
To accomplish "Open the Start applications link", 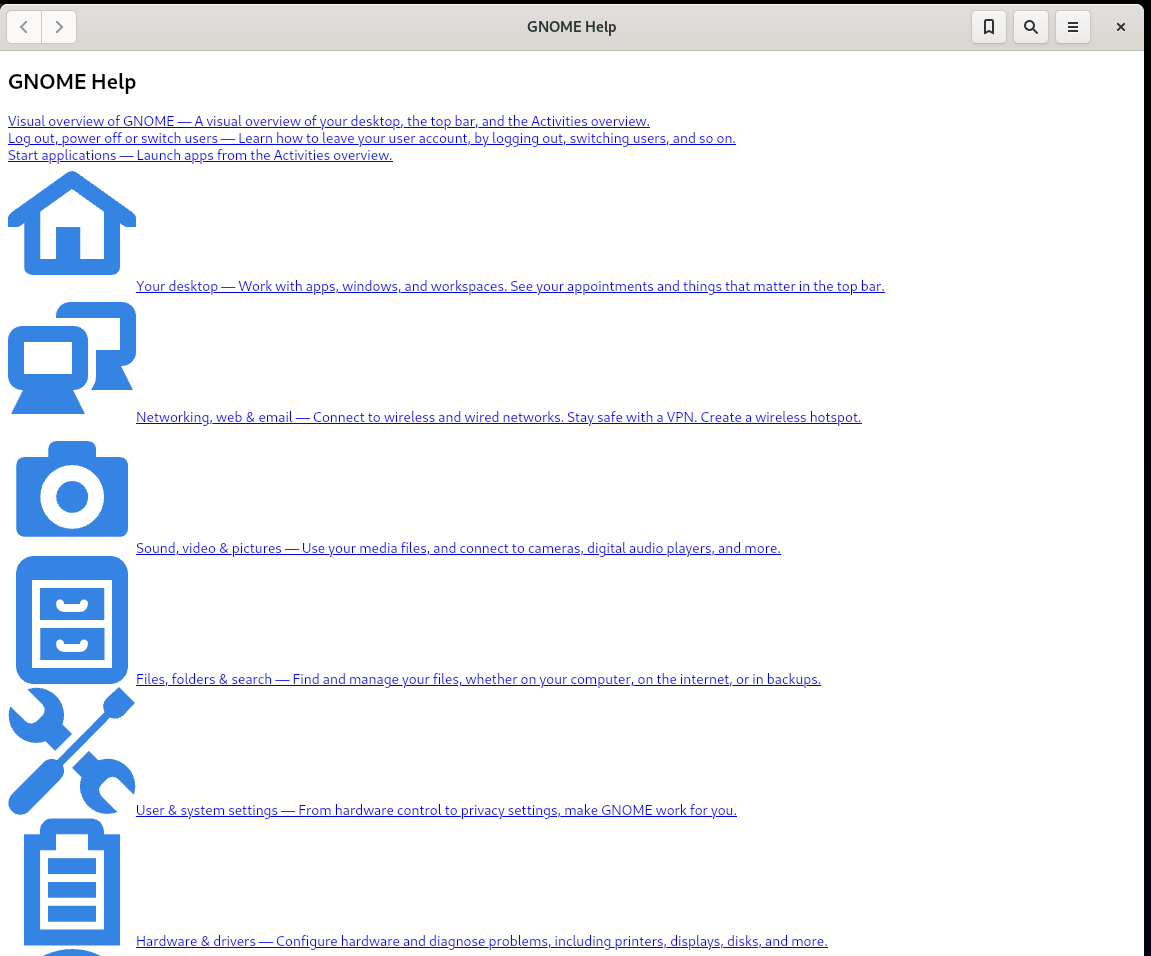I will (x=200, y=155).
